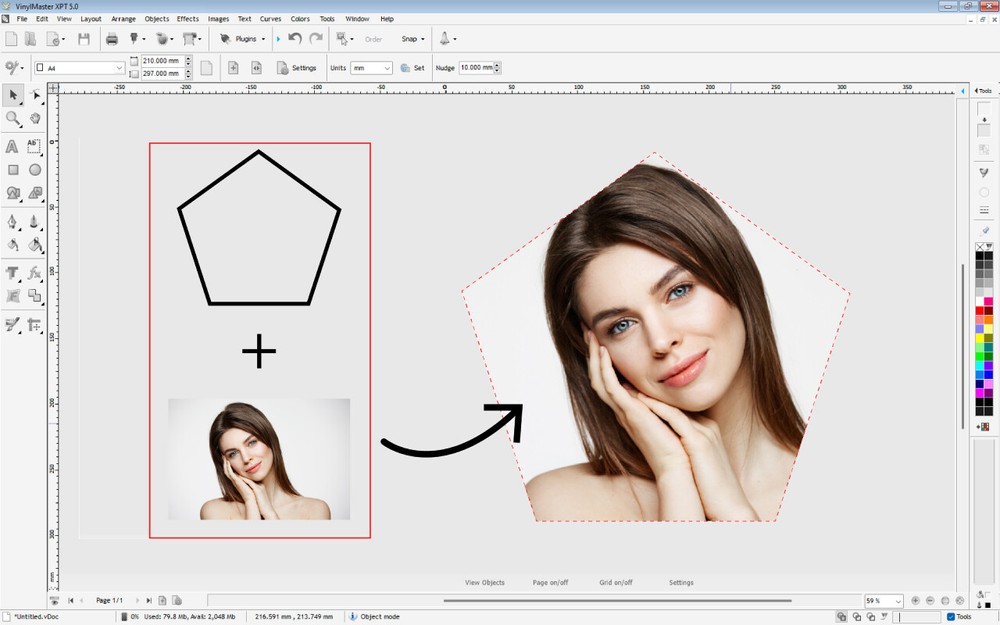
Task: Open the A4 page size dropdown
Action: point(118,67)
